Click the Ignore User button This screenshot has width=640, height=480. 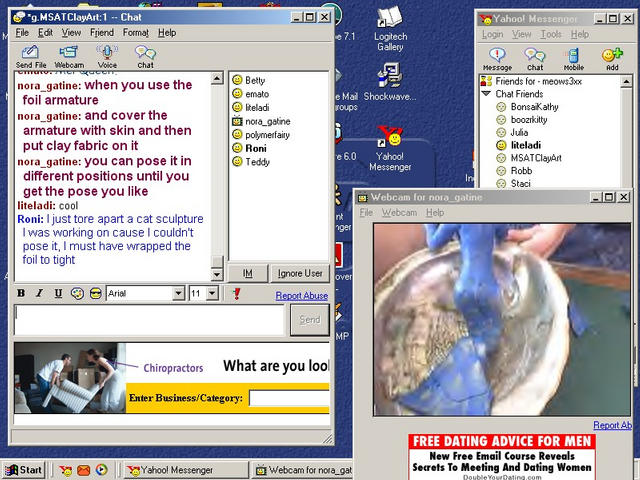[300, 273]
